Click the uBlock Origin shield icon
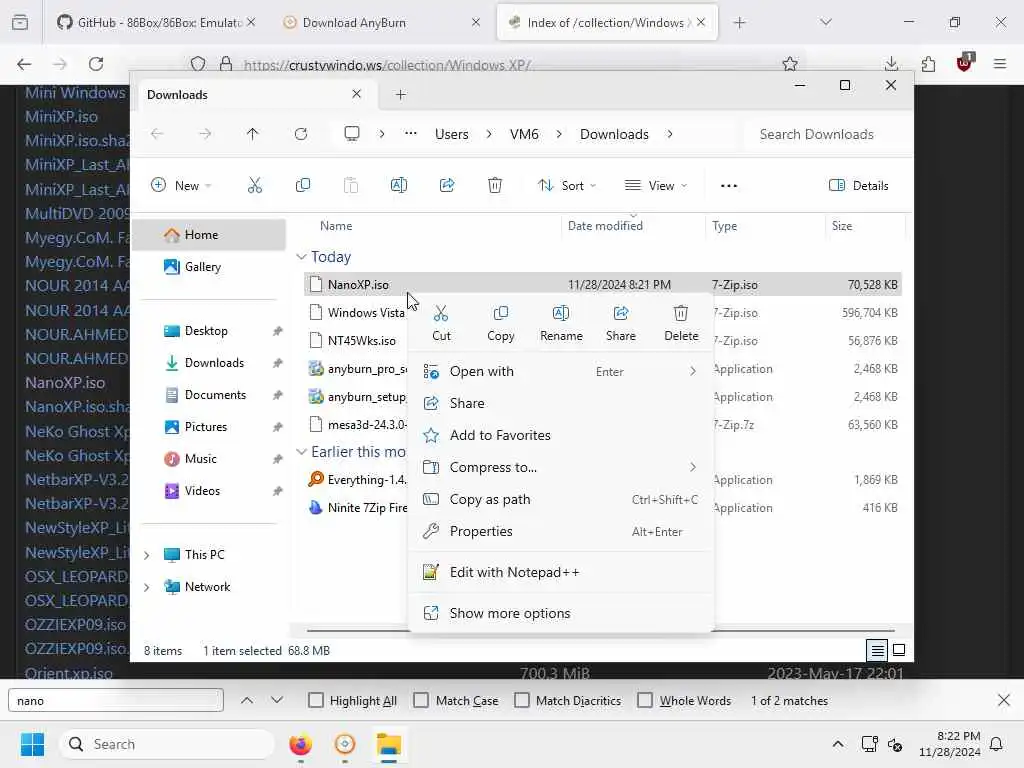This screenshot has height=768, width=1024. [x=965, y=63]
